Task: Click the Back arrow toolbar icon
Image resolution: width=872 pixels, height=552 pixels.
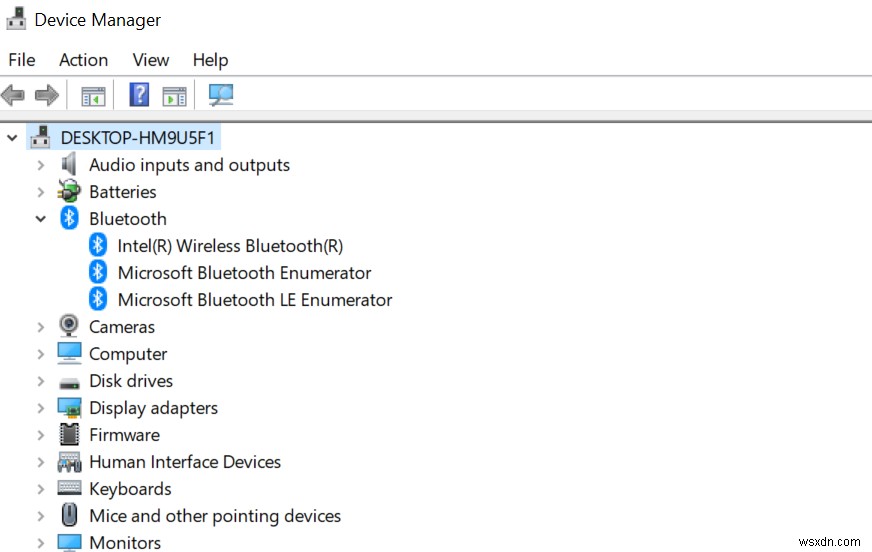Action: tap(13, 96)
